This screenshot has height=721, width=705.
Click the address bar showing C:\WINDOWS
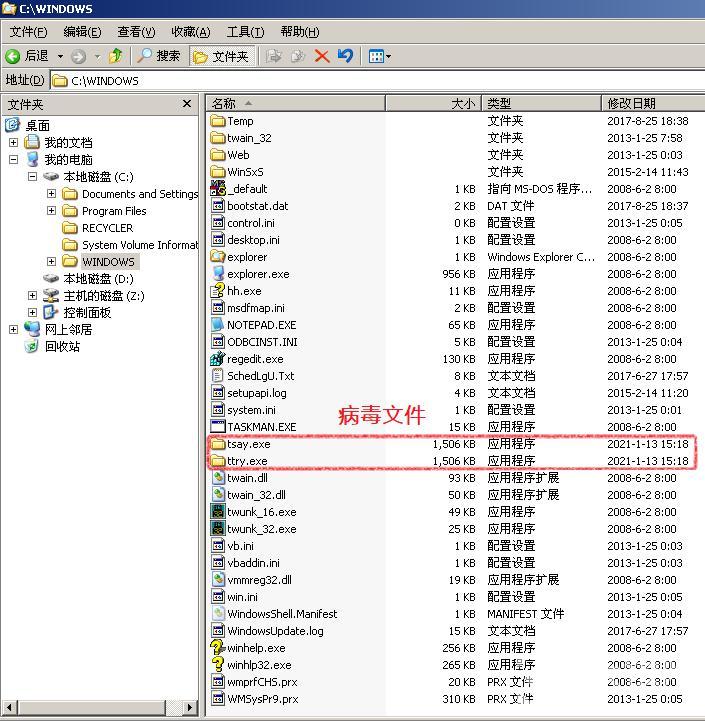click(377, 81)
